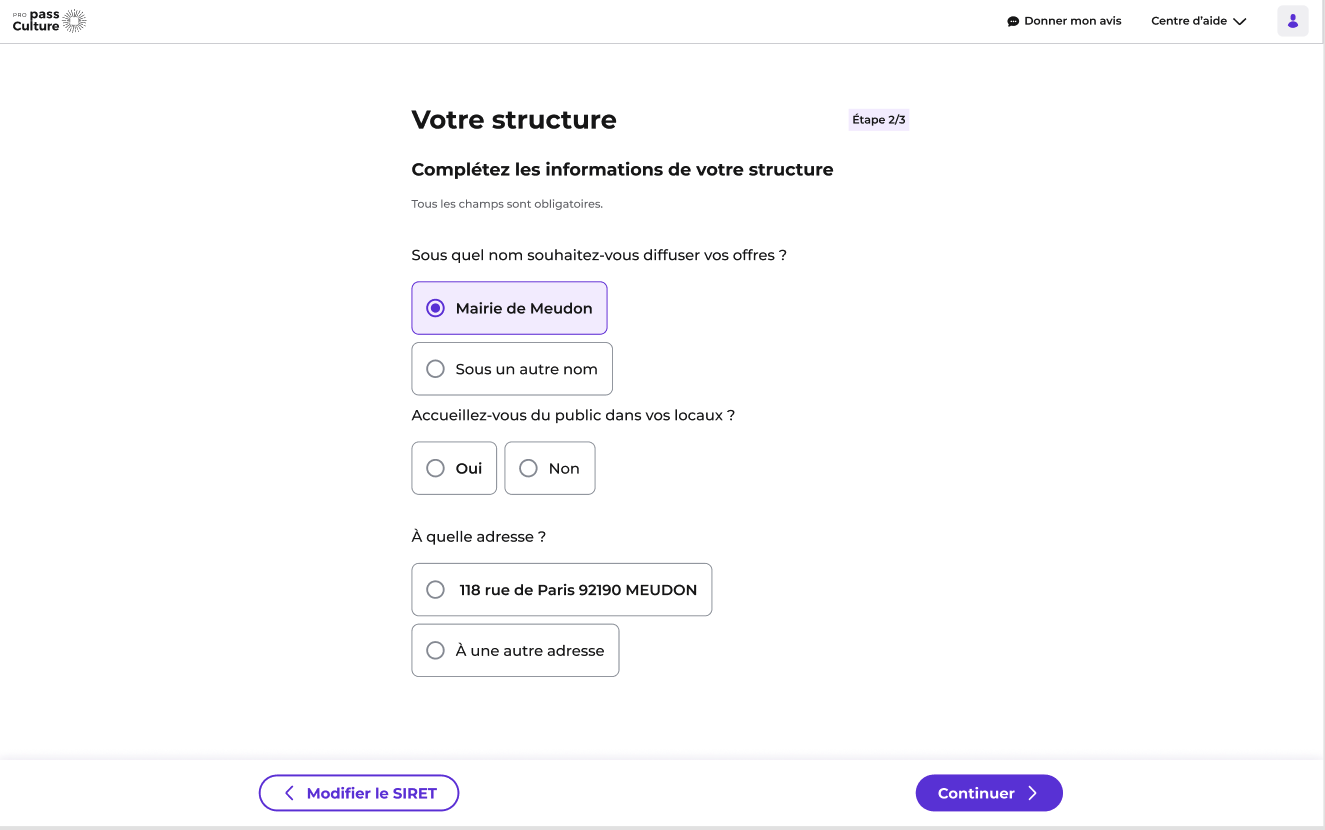Expand the Centre d'aide dropdown
This screenshot has height=830, width=1325.
click(1198, 21)
